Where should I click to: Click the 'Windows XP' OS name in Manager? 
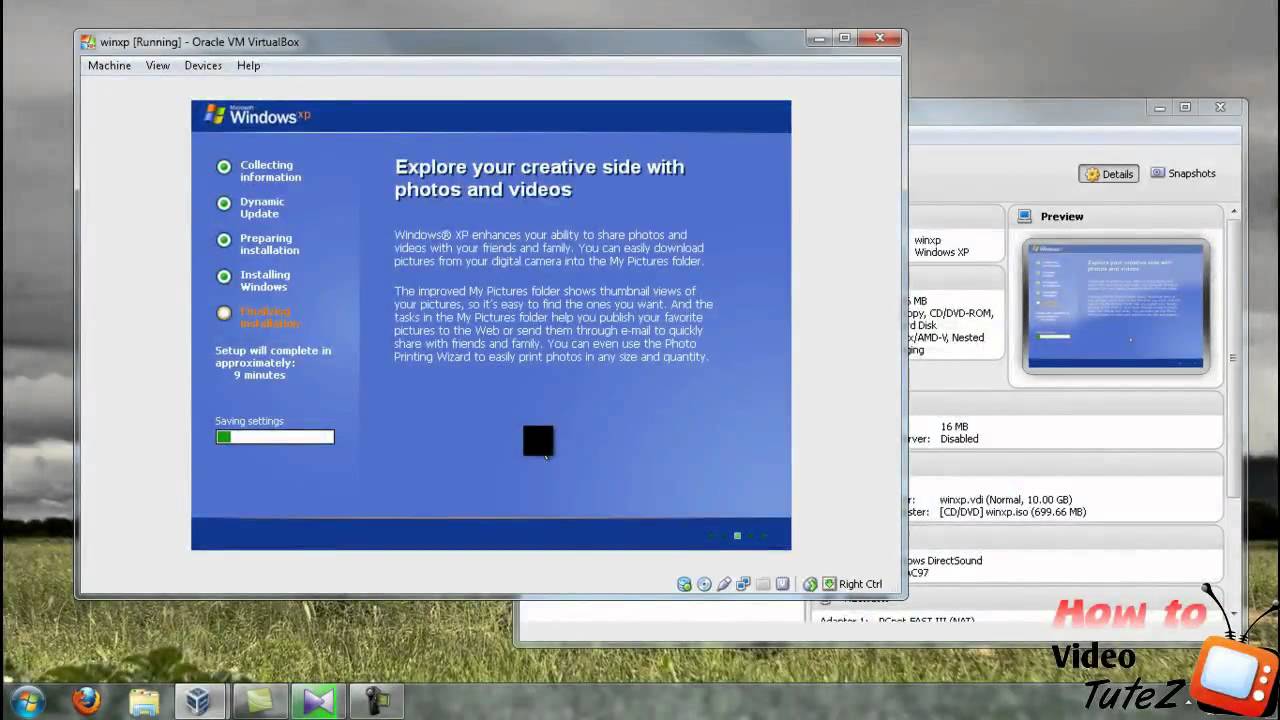941,253
